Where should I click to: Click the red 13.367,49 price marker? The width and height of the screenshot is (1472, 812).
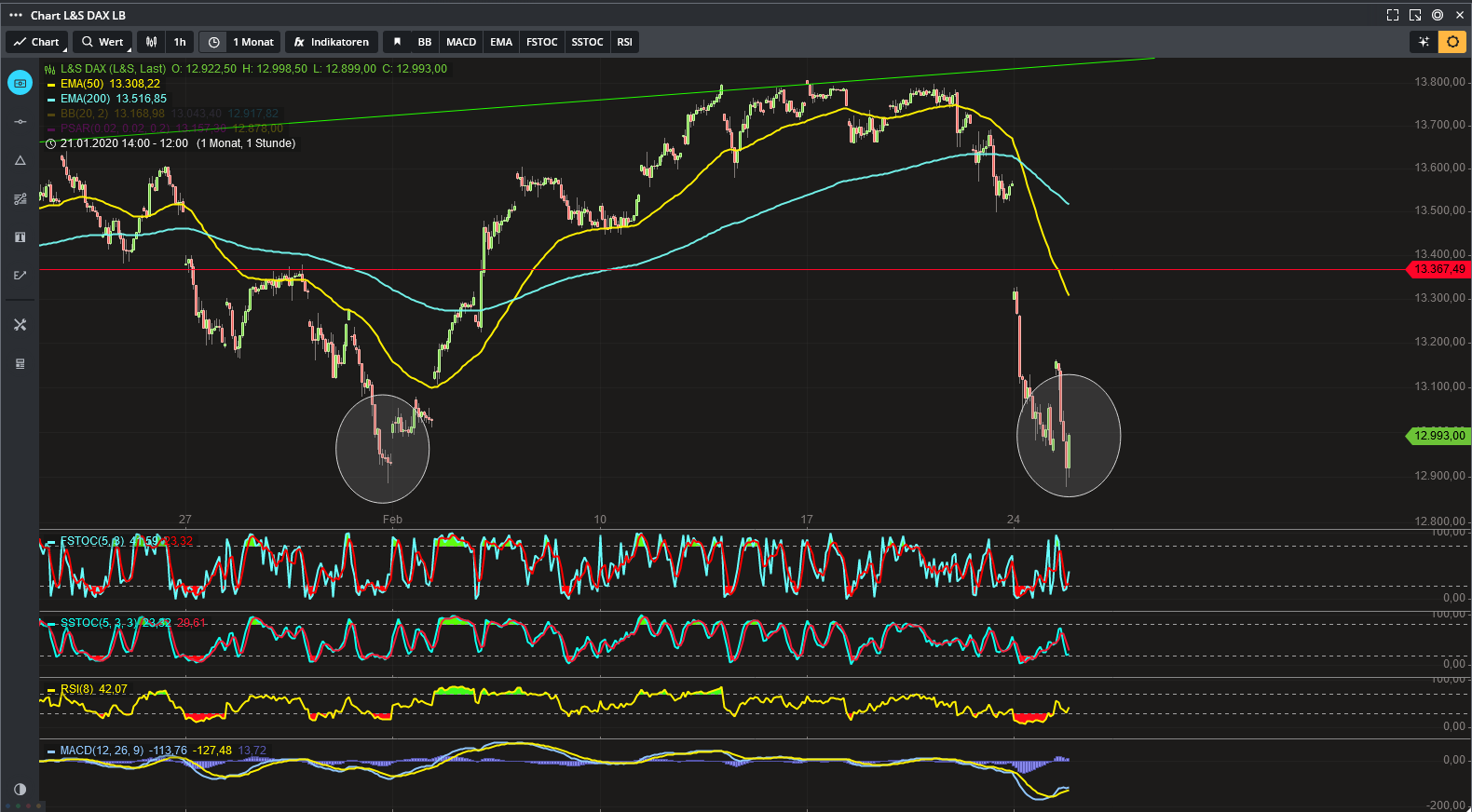[x=1437, y=269]
